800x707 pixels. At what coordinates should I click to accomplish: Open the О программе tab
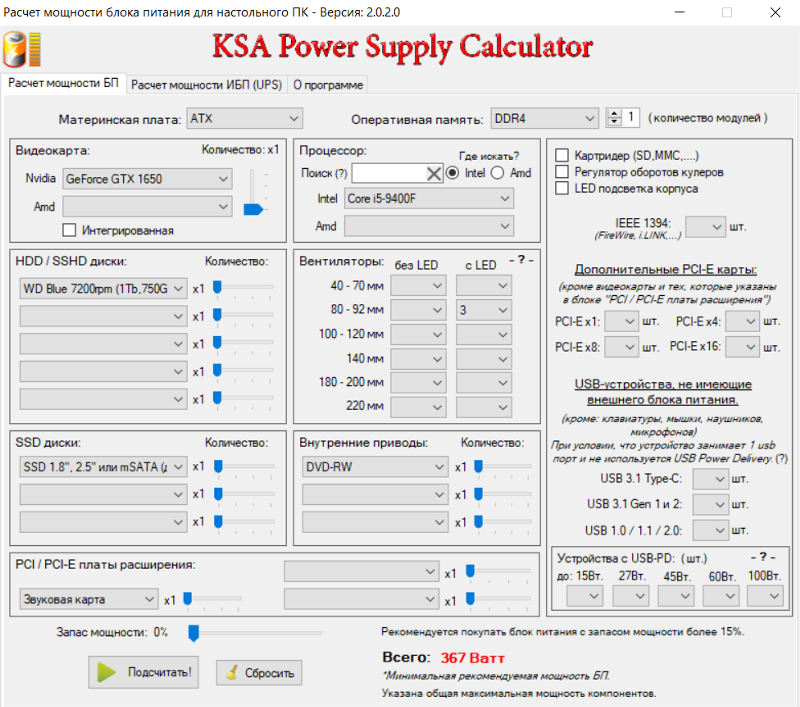click(328, 85)
